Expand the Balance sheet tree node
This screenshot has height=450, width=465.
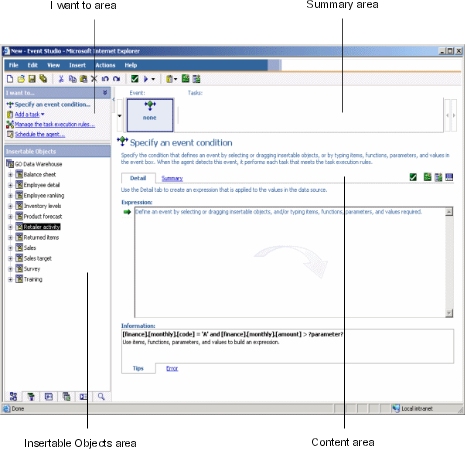pos(10,174)
